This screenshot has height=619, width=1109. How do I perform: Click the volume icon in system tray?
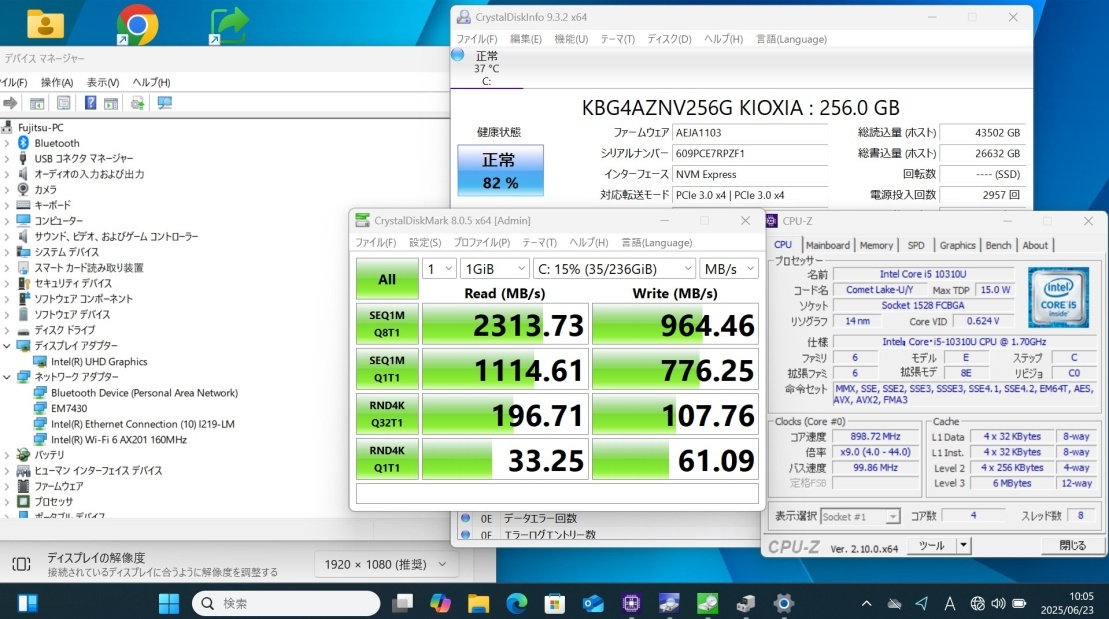(998, 603)
